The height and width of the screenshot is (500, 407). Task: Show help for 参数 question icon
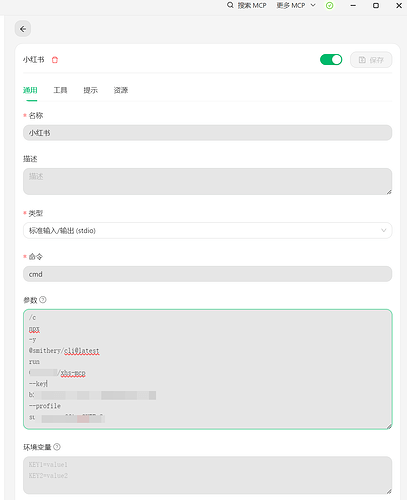pos(43,300)
